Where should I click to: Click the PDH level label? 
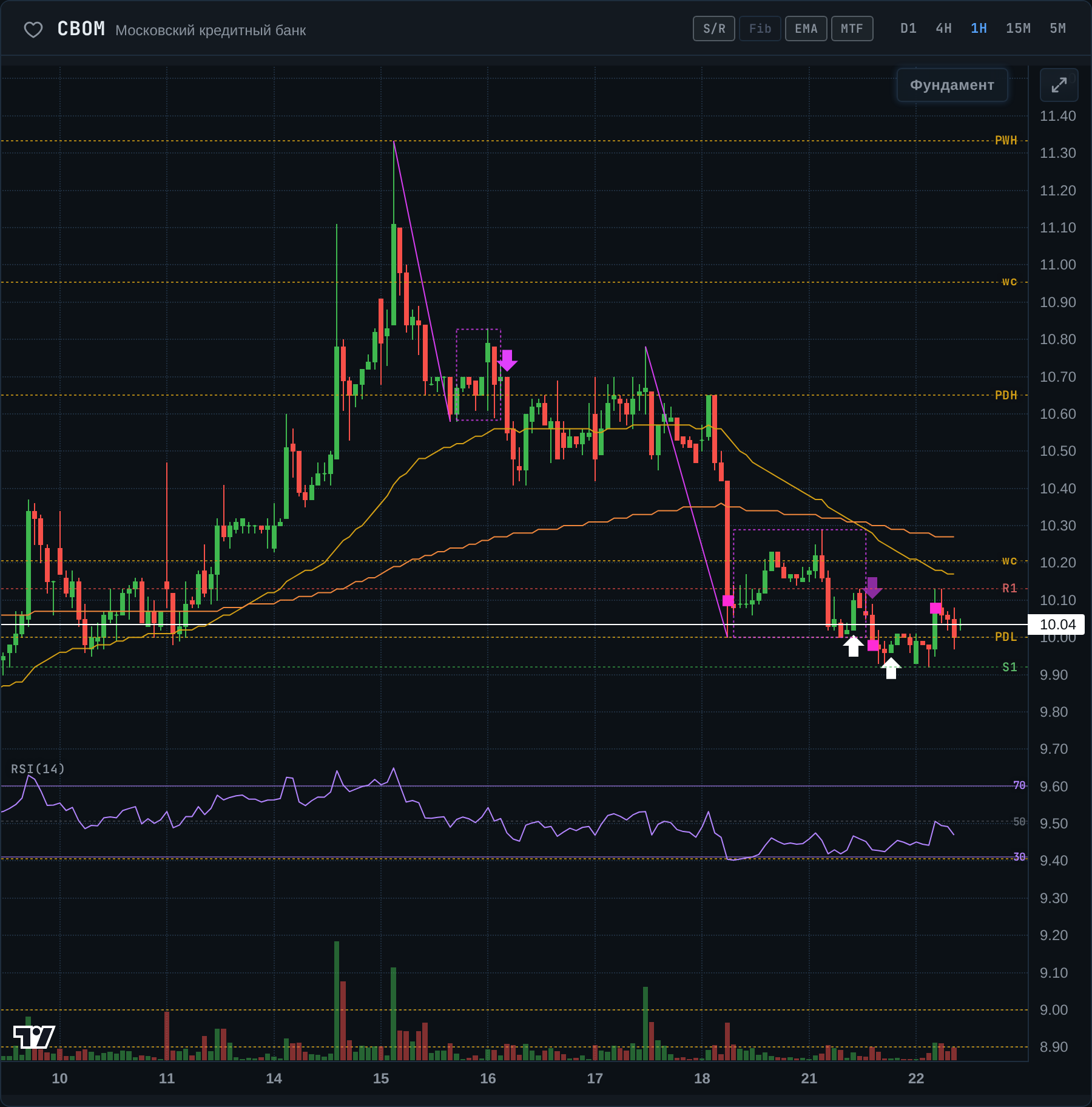[x=1006, y=395]
